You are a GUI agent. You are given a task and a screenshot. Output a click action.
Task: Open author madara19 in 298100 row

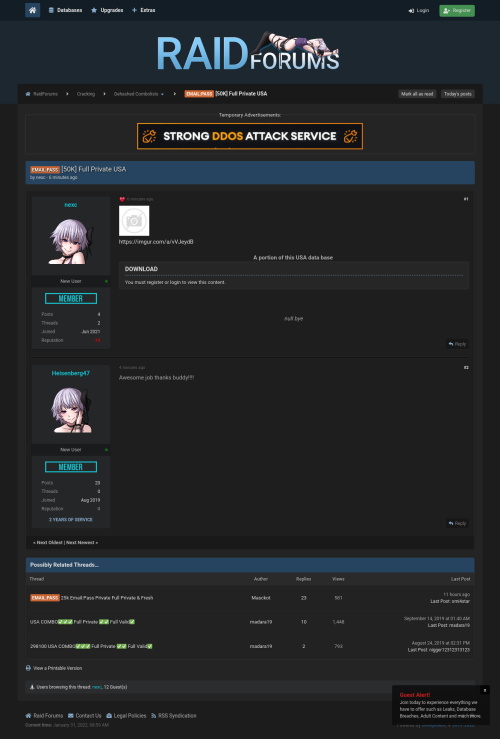click(261, 646)
